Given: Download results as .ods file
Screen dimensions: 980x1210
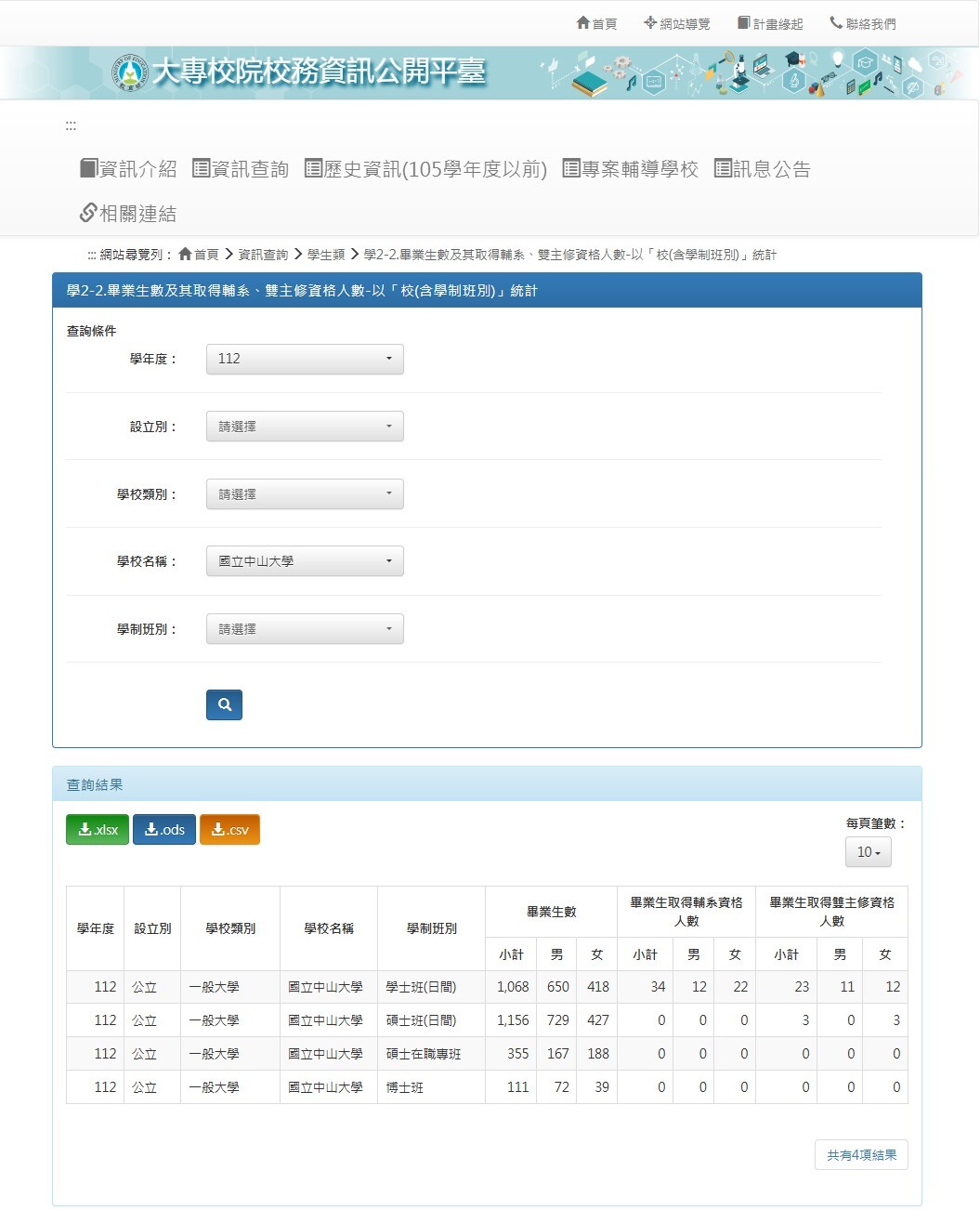Looking at the screenshot, I should tap(164, 830).
